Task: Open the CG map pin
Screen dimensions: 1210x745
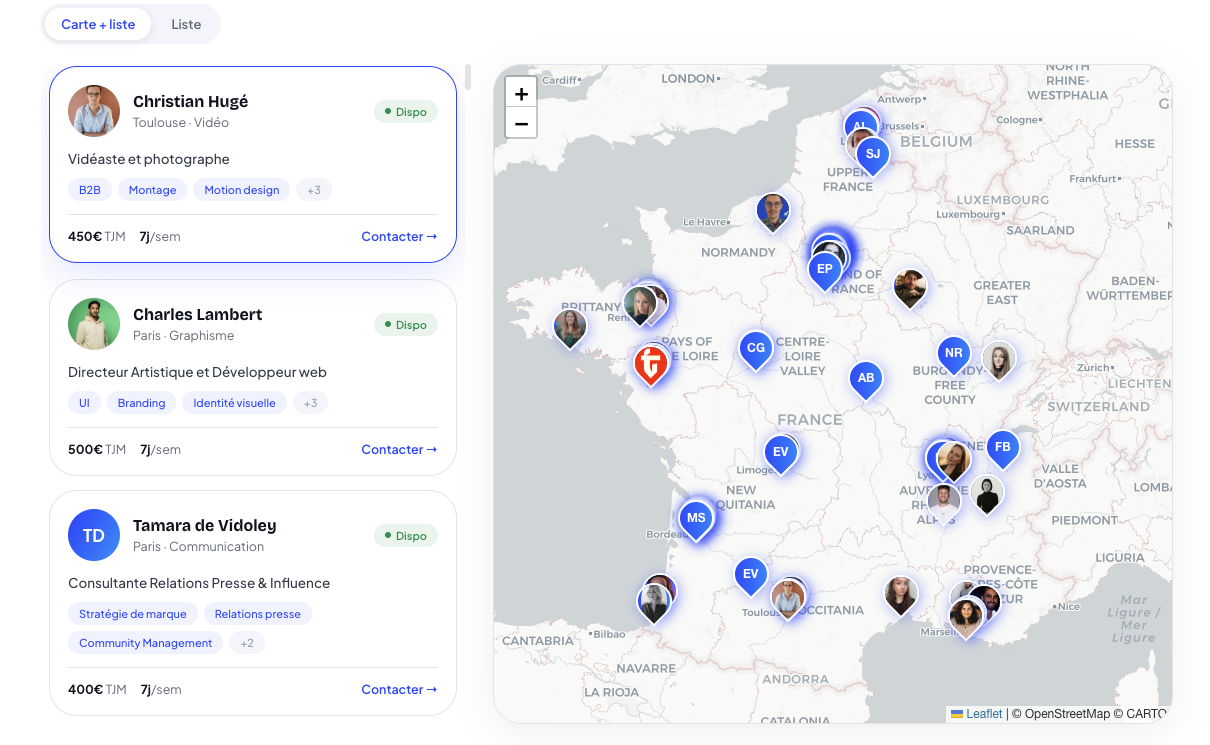Action: click(756, 349)
